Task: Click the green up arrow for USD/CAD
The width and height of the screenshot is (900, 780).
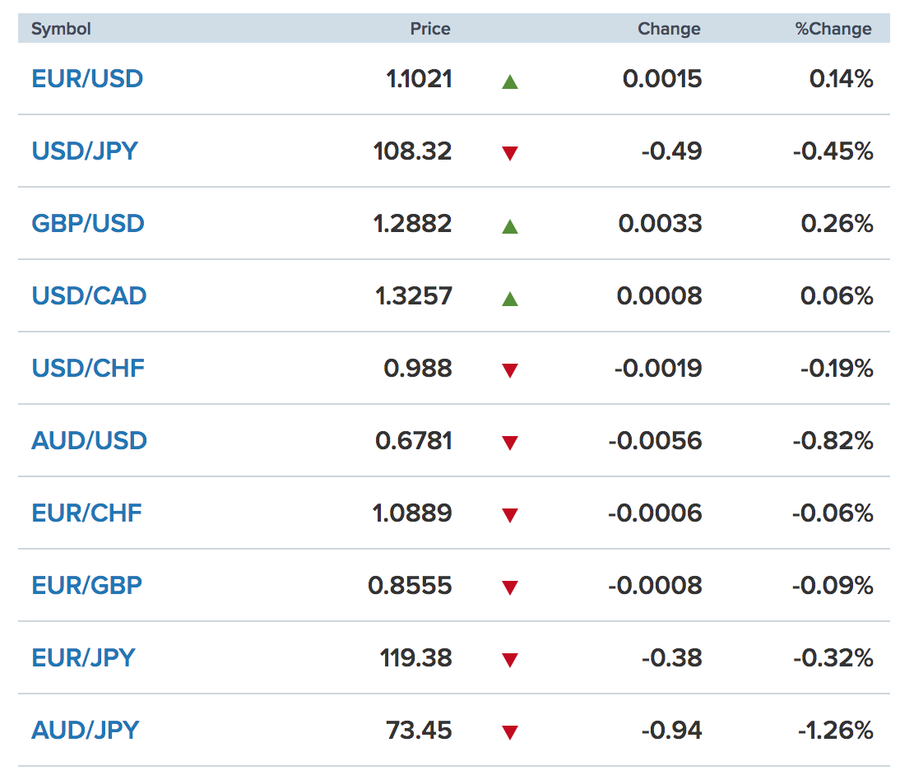Action: [510, 298]
